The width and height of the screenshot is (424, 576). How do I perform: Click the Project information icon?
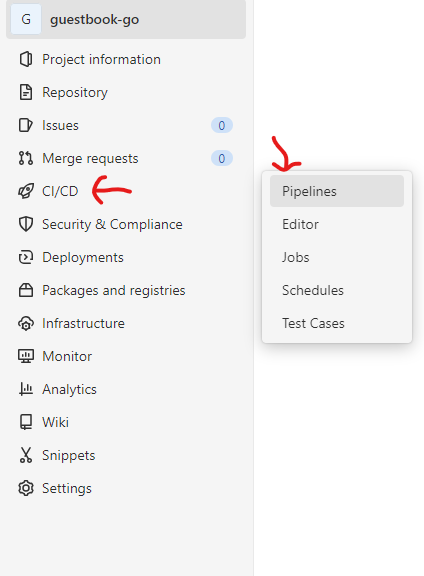click(26, 59)
